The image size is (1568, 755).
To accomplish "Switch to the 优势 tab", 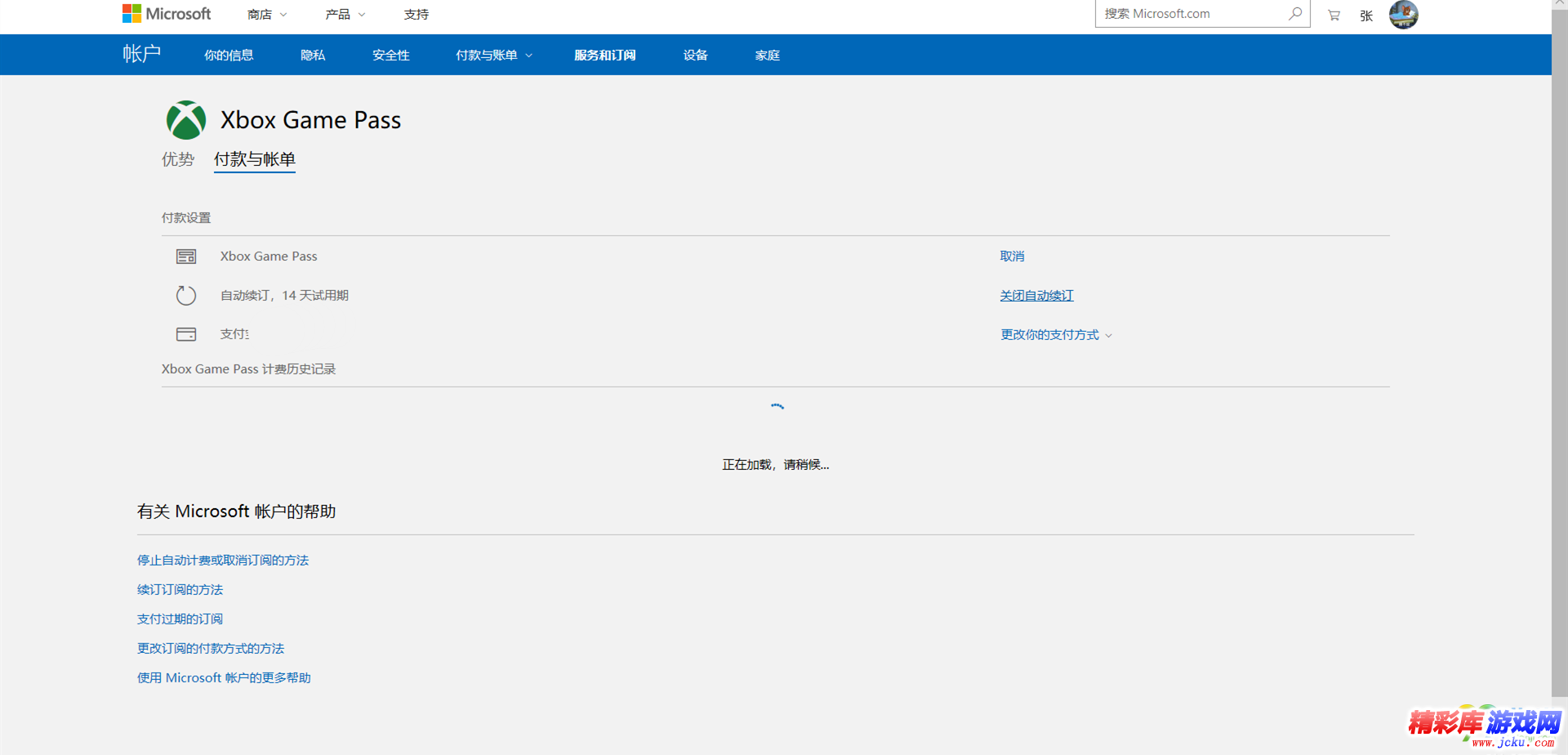I will click(178, 159).
